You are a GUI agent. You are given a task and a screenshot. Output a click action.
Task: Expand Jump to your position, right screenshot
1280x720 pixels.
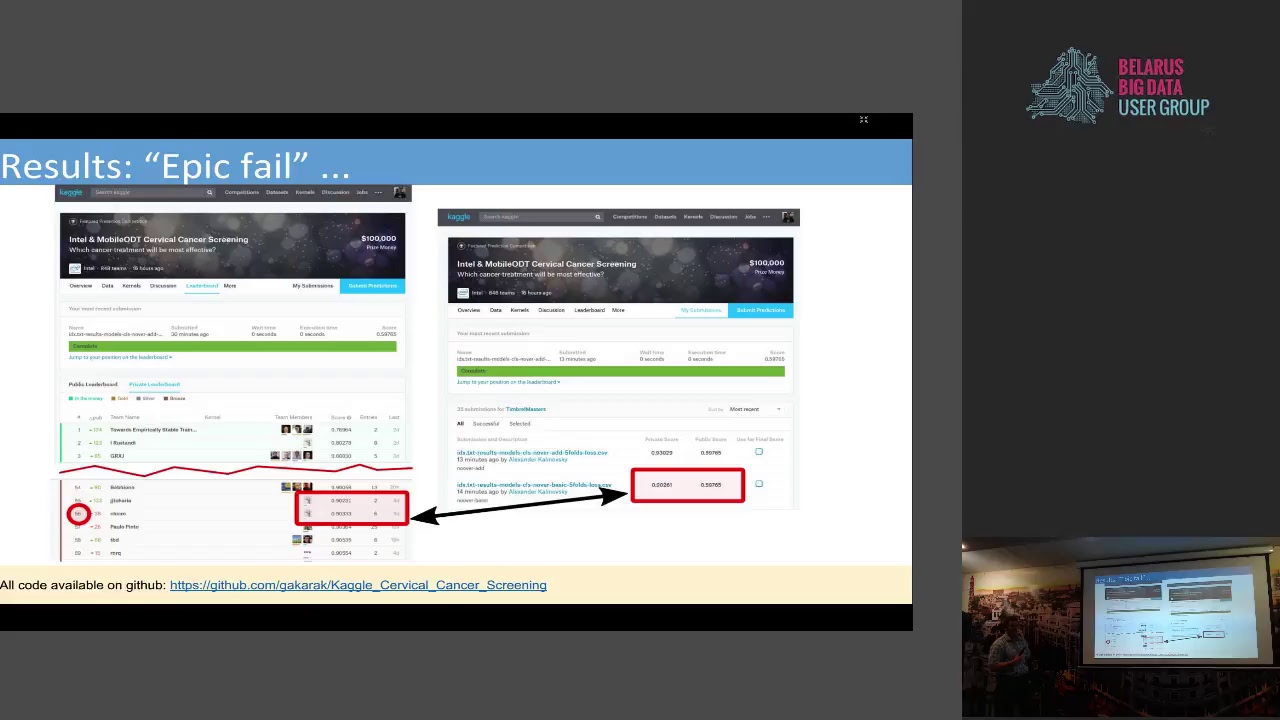(508, 382)
